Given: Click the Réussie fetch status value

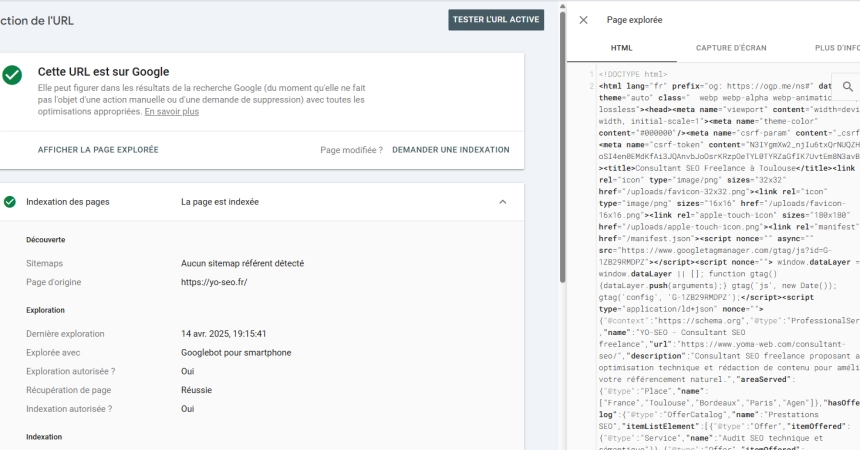Looking at the screenshot, I should click(196, 390).
